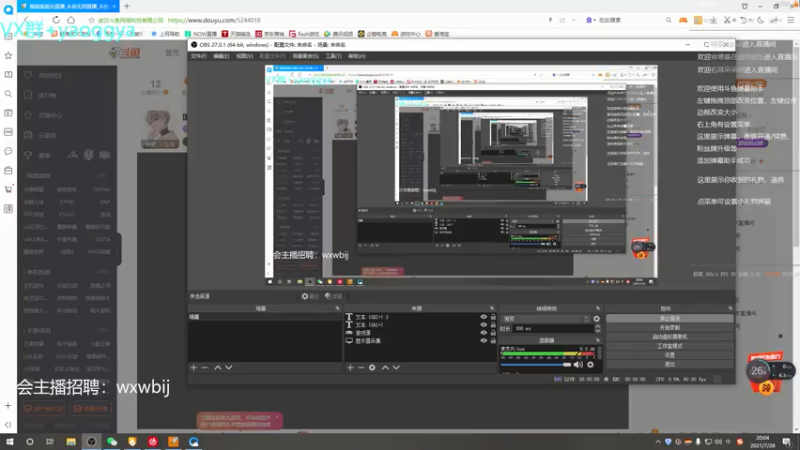This screenshot has height=450, width=800.
Task: Move scene up in Scenes panel
Action: click(218, 367)
